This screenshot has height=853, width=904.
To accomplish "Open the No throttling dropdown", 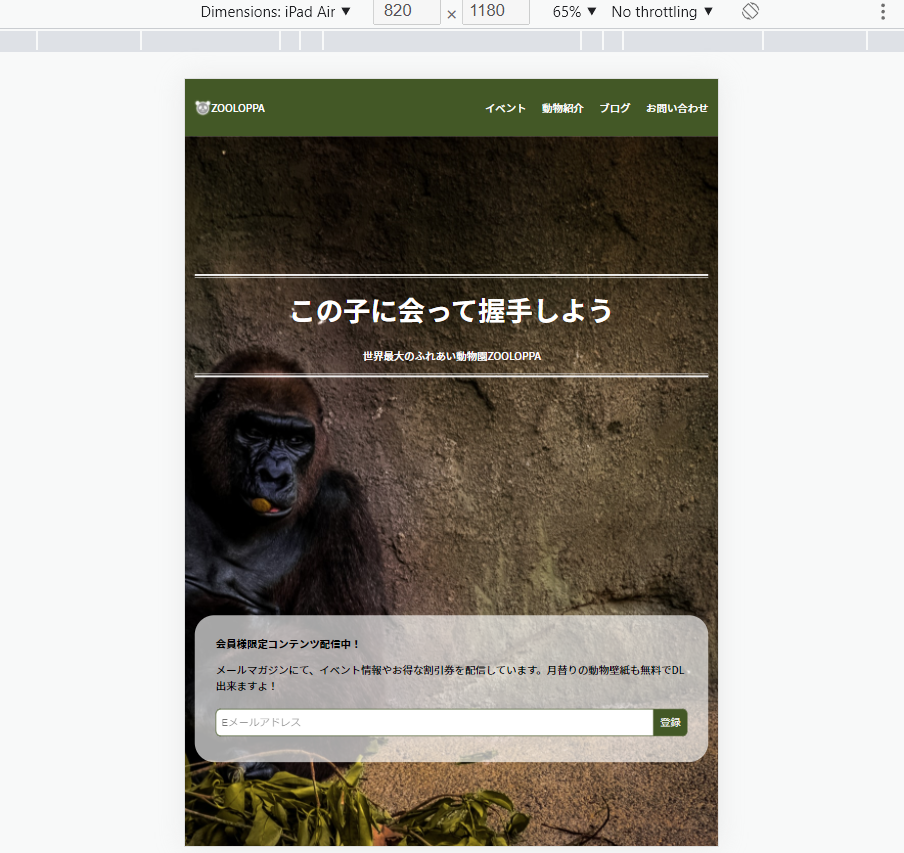I will coord(662,12).
